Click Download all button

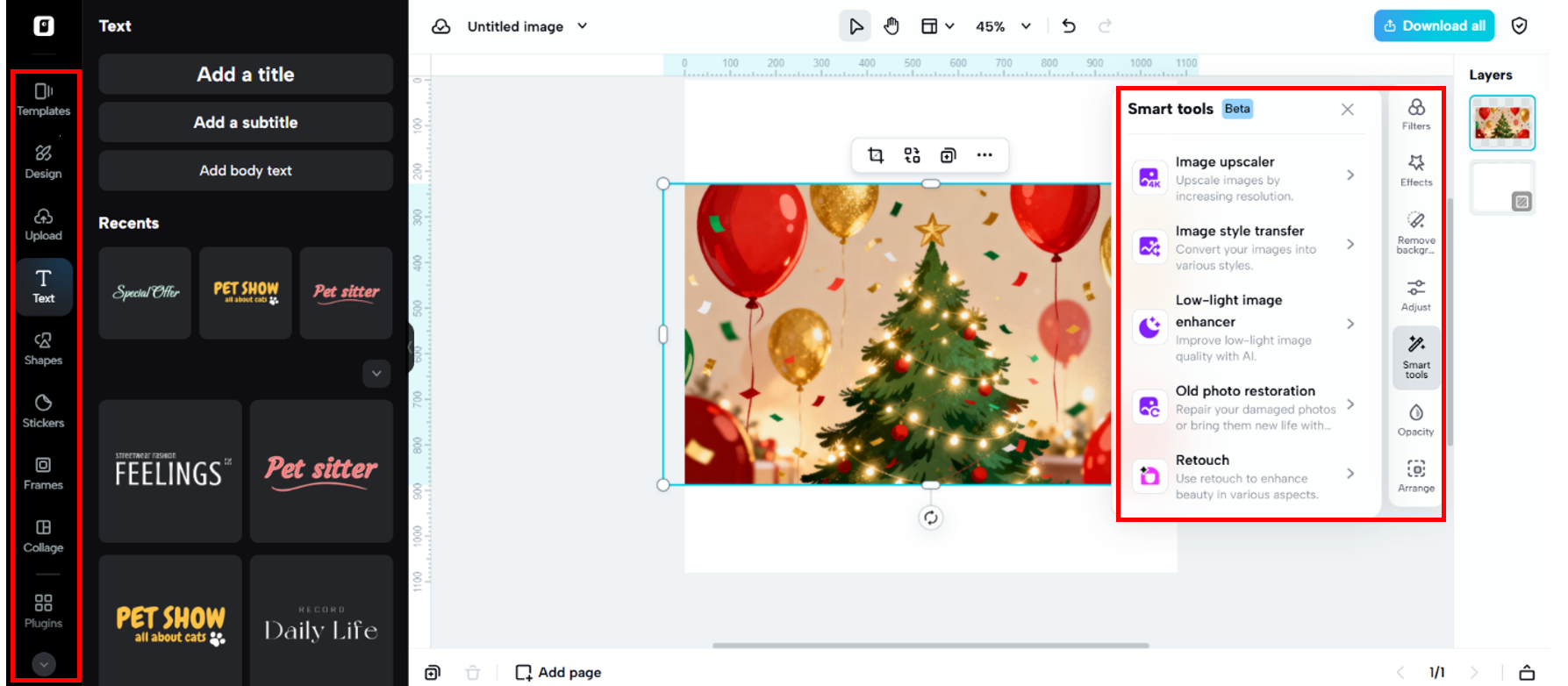[x=1434, y=25]
